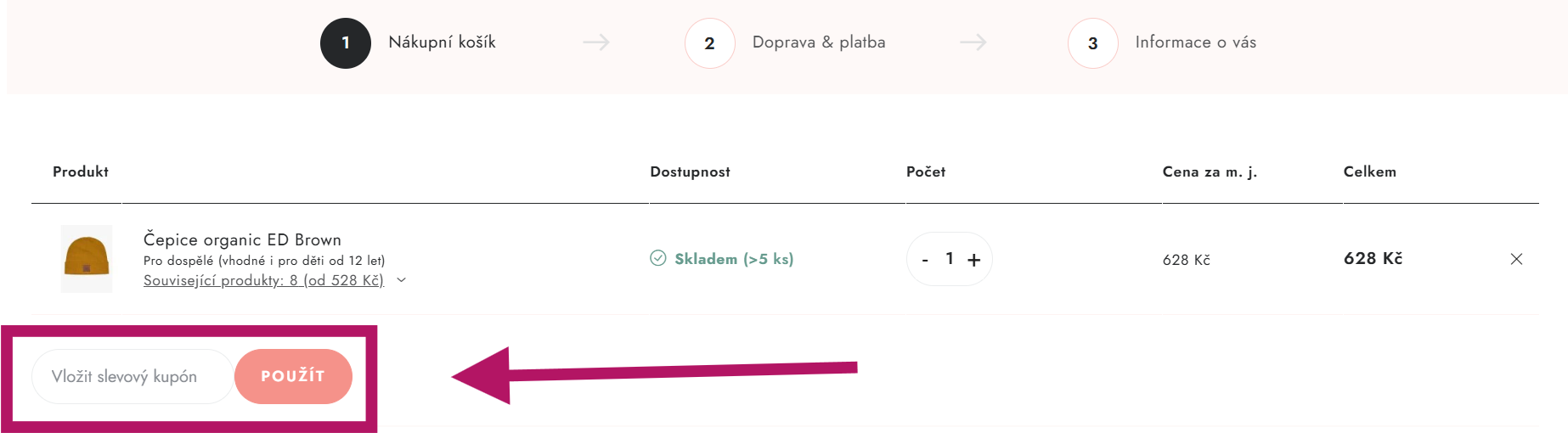The height and width of the screenshot is (433, 1568).
Task: Expand related products with the chevron
Action: [402, 280]
